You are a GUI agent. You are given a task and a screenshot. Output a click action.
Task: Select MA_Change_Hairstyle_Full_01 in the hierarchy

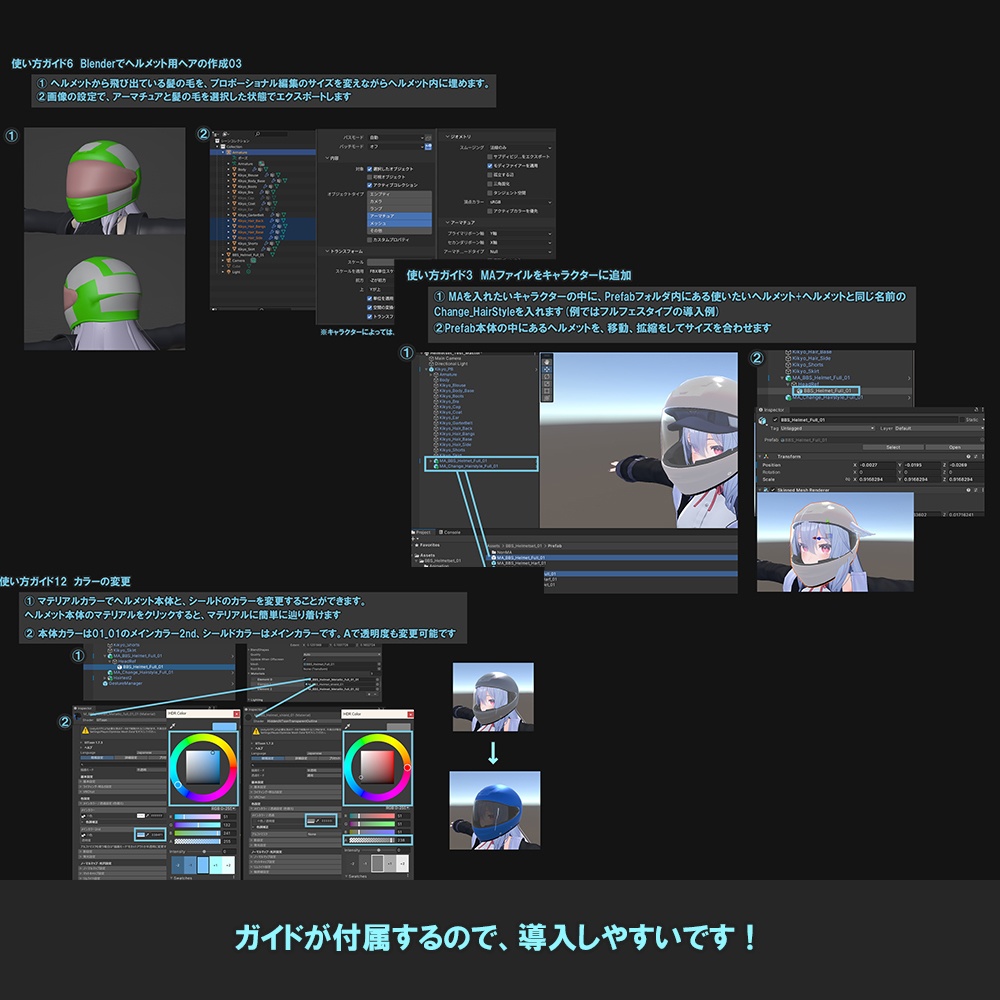(x=469, y=467)
